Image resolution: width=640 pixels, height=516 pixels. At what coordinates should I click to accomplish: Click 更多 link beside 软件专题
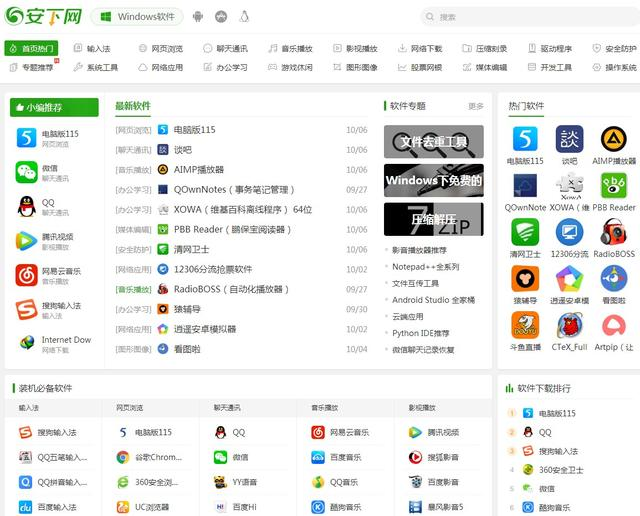click(x=475, y=106)
